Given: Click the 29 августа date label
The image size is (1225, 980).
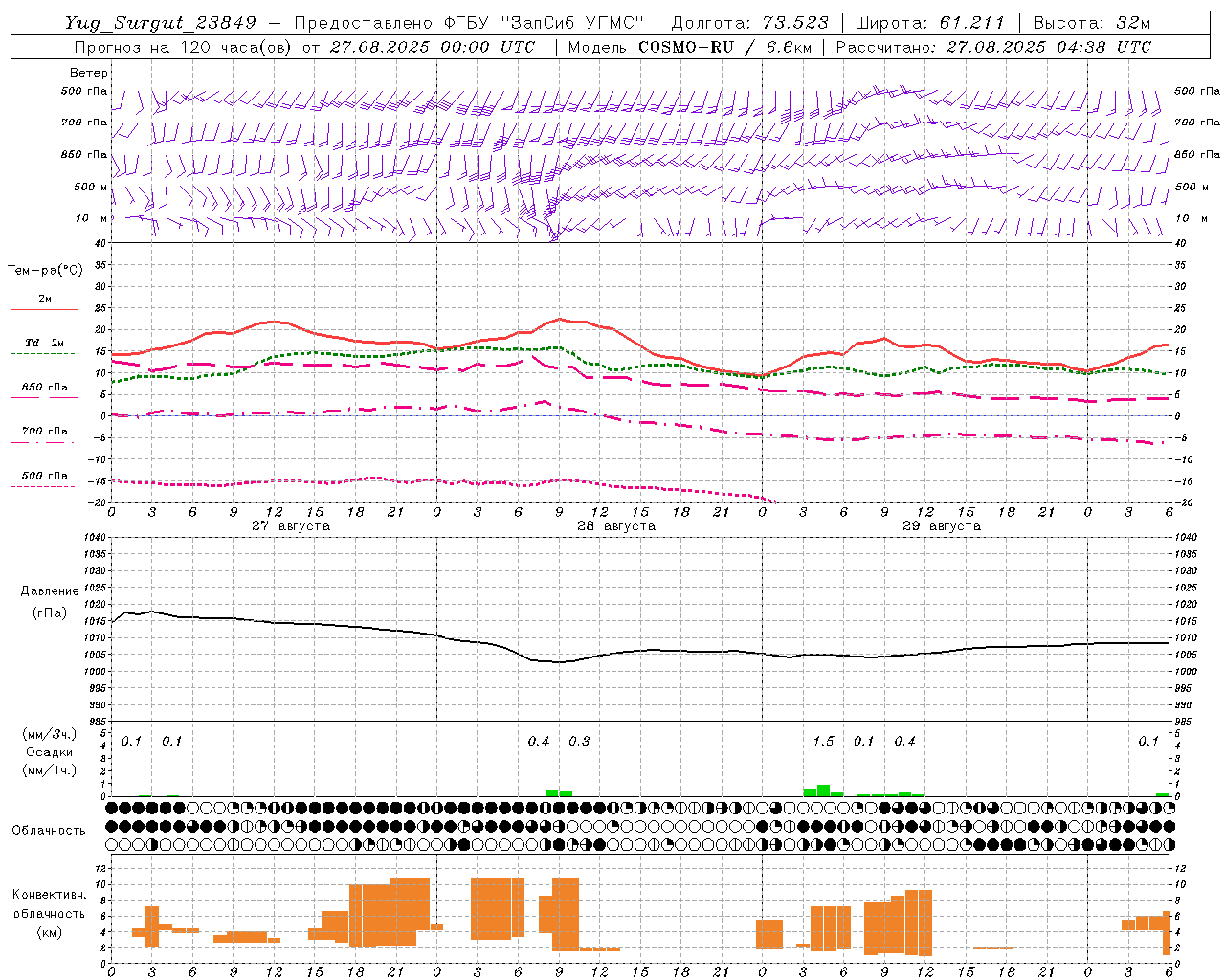Looking at the screenshot, I should [x=942, y=526].
